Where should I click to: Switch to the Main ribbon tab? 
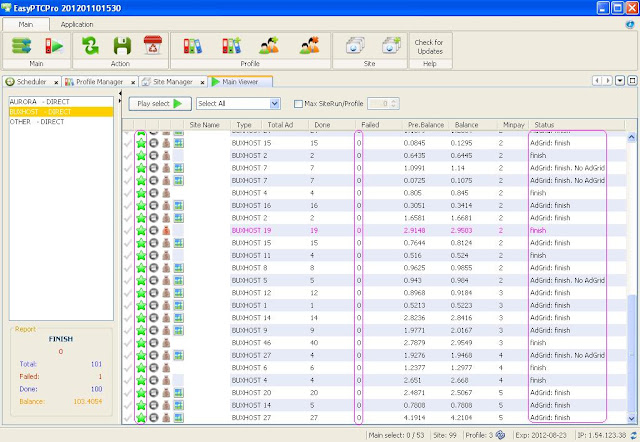[26, 24]
